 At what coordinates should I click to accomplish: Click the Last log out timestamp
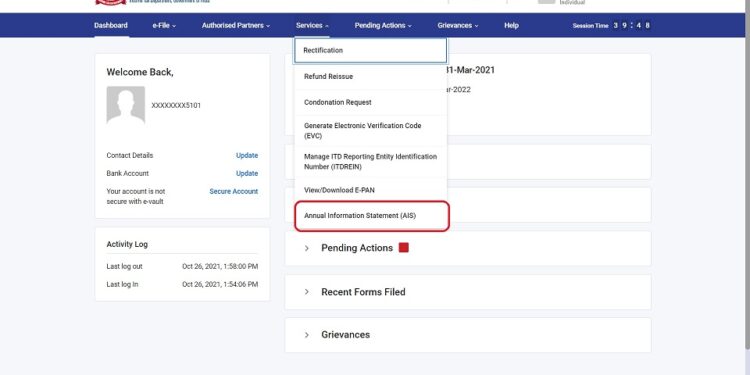point(220,266)
